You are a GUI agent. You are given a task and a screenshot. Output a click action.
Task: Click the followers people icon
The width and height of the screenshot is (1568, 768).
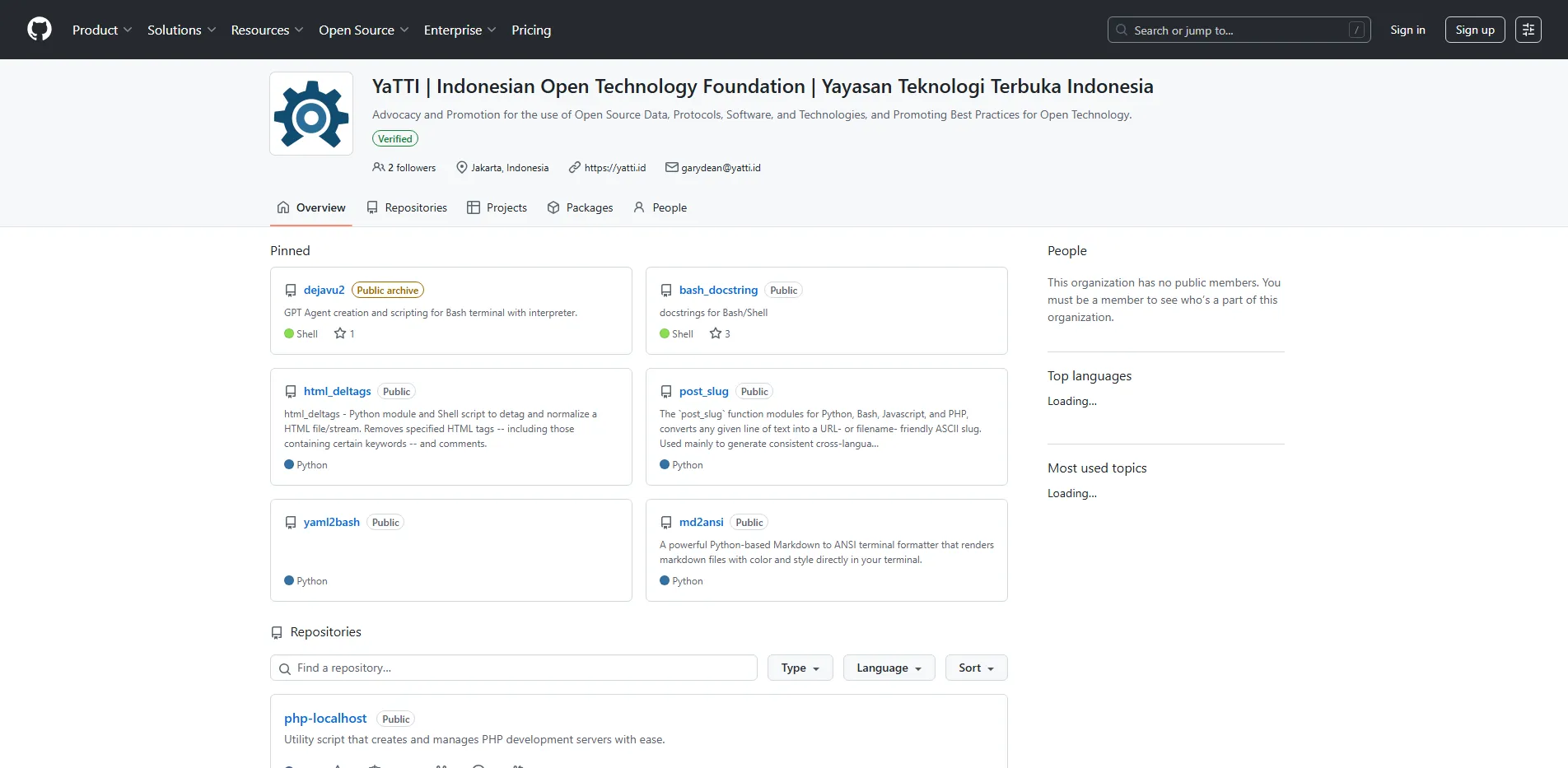pos(378,167)
